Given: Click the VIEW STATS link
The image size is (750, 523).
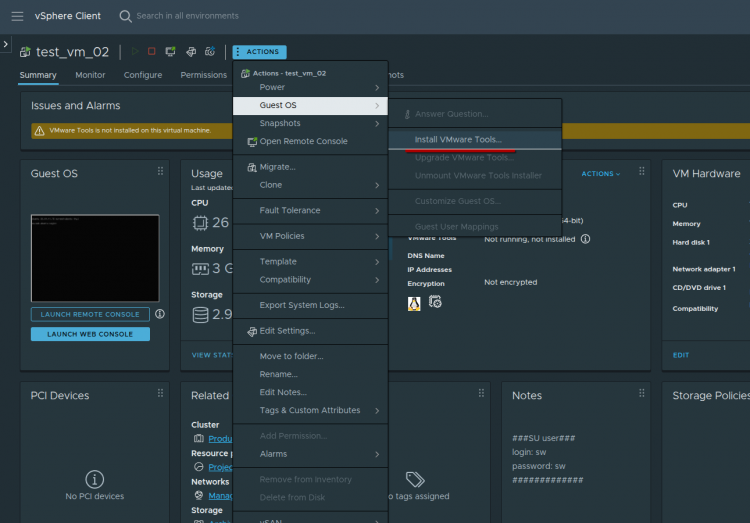Looking at the screenshot, I should pyautogui.click(x=212, y=355).
